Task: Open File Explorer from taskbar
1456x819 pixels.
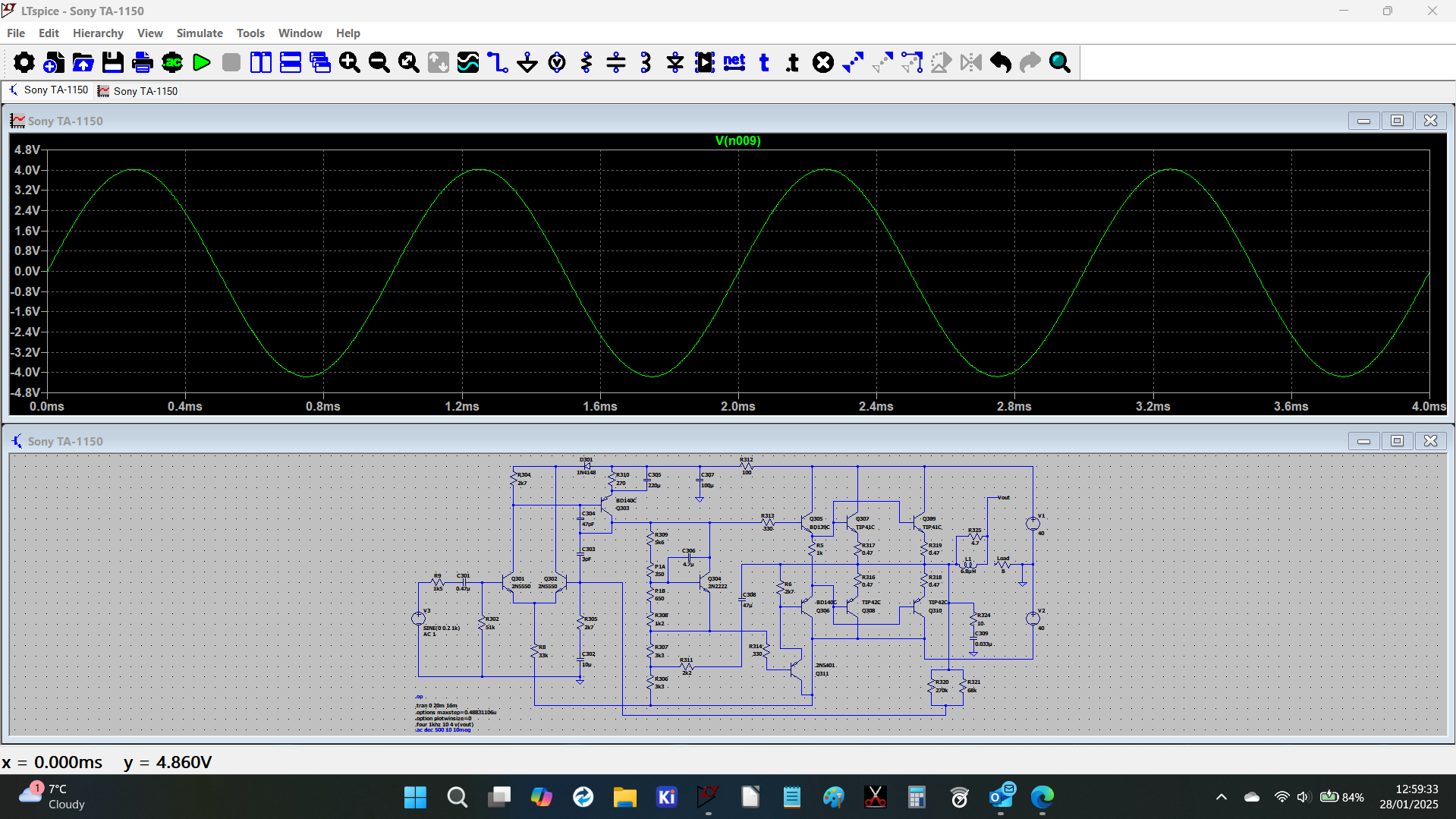Action: tap(624, 797)
